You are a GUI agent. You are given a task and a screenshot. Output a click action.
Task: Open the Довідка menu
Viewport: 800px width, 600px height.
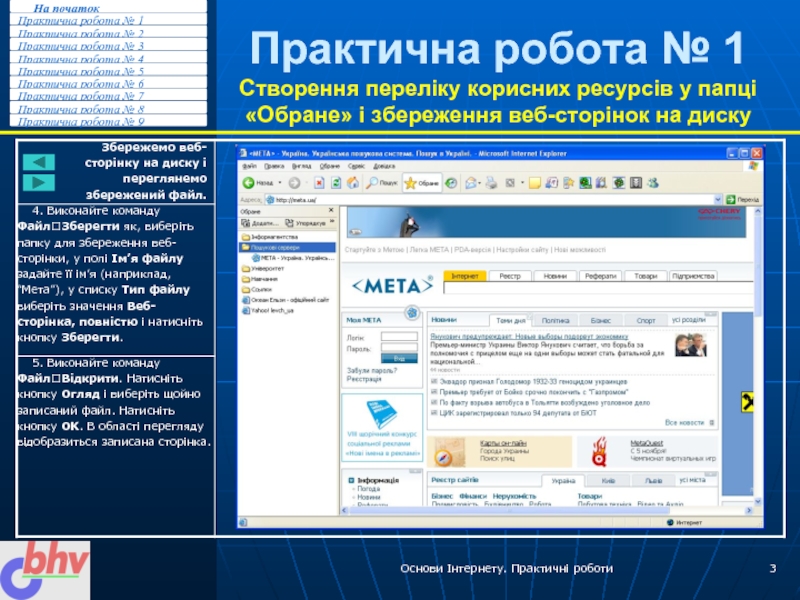[x=384, y=166]
